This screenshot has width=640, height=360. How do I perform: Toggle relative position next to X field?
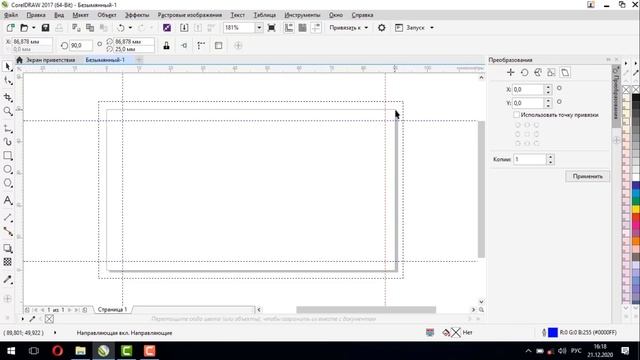click(x=559, y=88)
